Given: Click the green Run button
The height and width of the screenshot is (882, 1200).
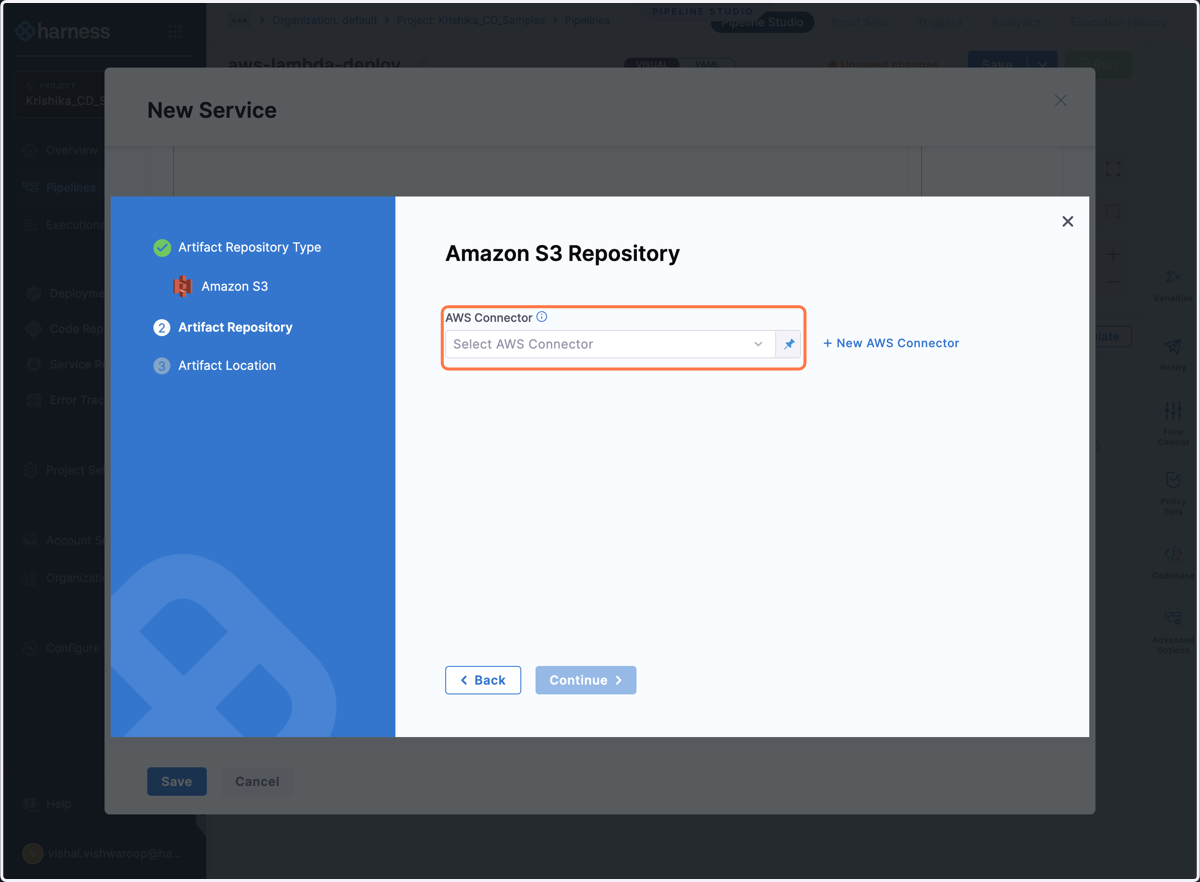Looking at the screenshot, I should click(x=1098, y=65).
